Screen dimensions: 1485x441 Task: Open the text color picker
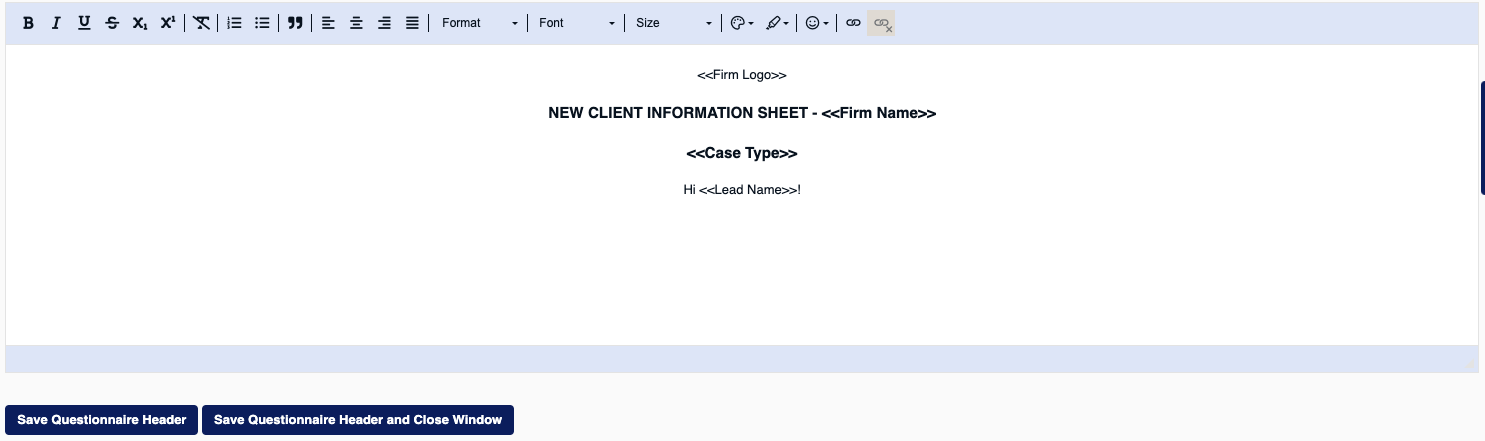coord(741,23)
